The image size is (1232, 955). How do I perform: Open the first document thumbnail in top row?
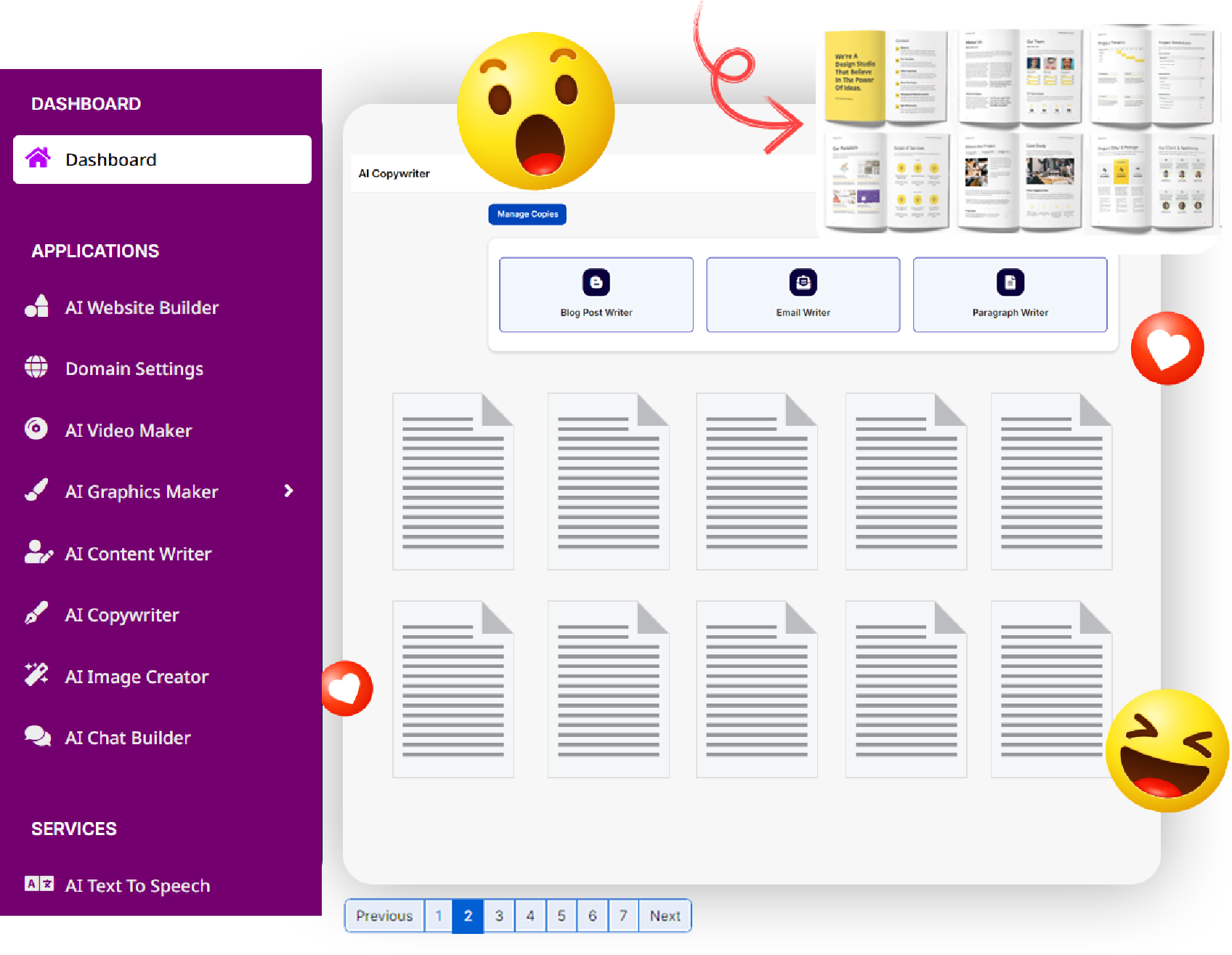(453, 482)
